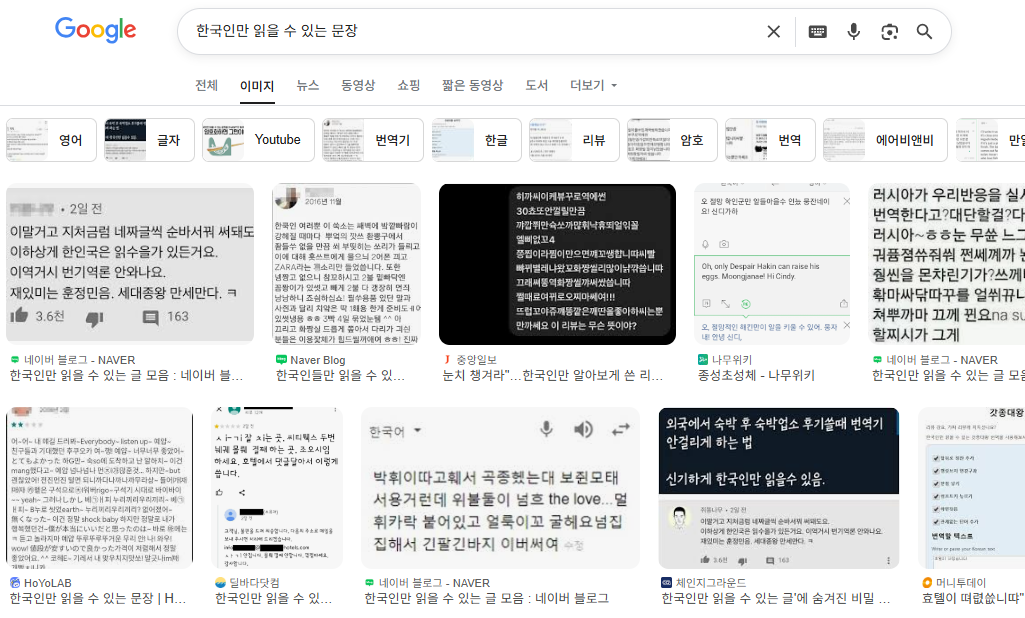The height and width of the screenshot is (618, 1025).
Task: Click the 네이버 블로그 - NAVER source under the first image
Action: pos(73,360)
